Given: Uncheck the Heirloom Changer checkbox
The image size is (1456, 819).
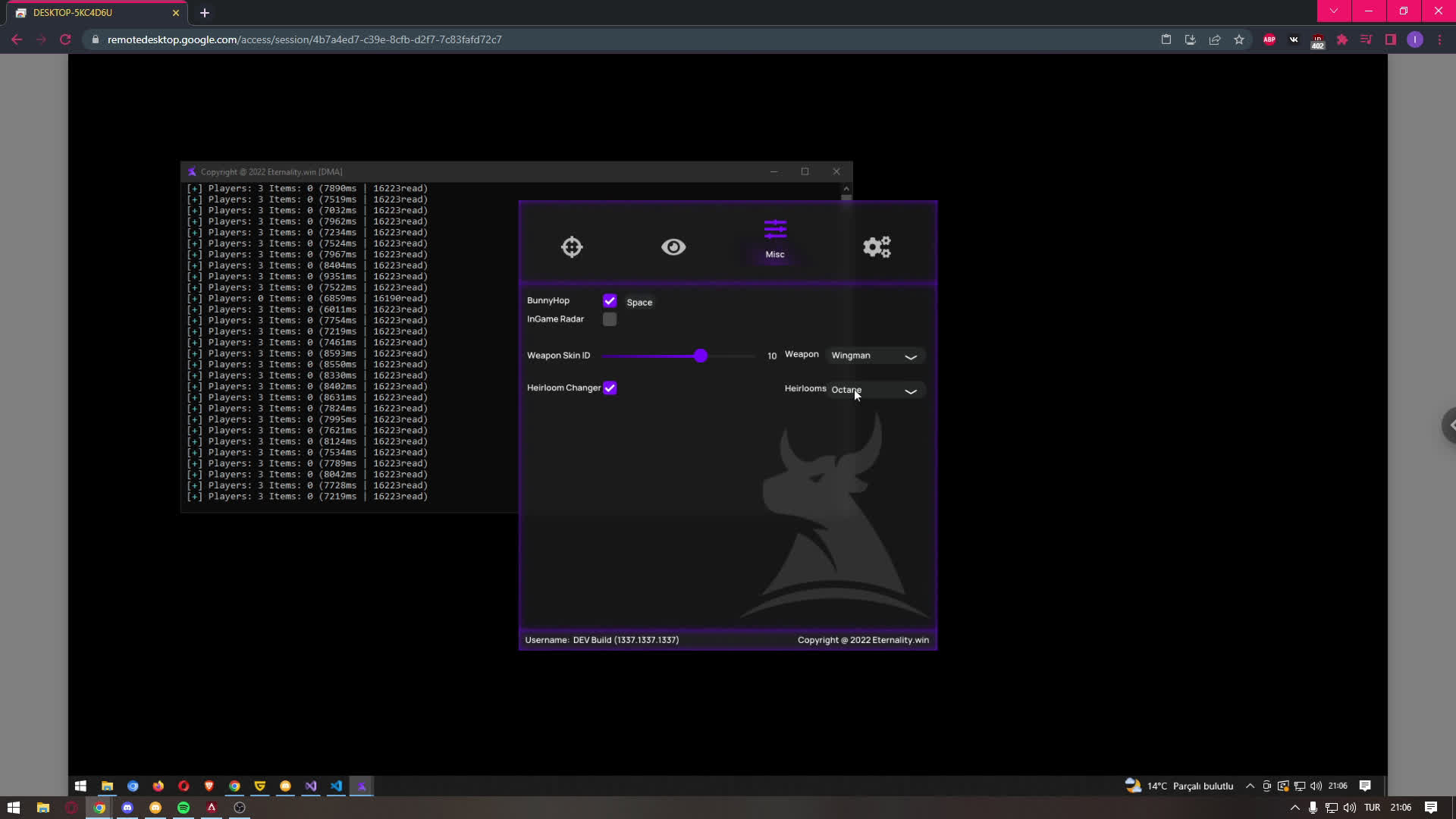Looking at the screenshot, I should tap(610, 388).
